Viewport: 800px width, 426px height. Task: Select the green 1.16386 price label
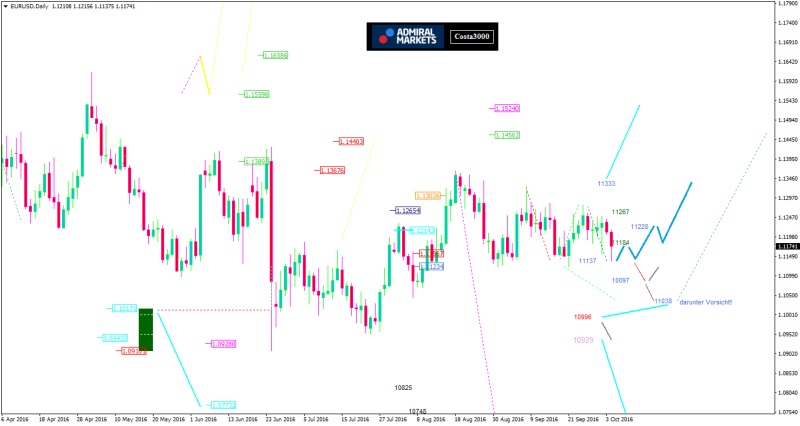tap(275, 56)
